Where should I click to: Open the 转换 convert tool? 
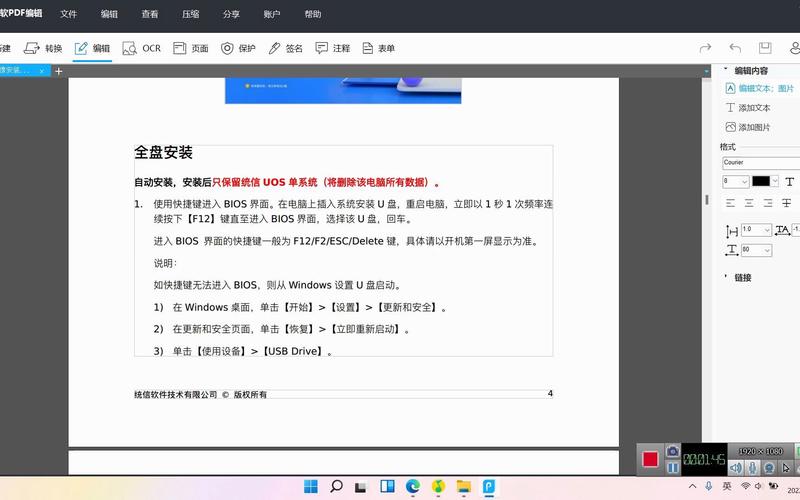coord(43,48)
